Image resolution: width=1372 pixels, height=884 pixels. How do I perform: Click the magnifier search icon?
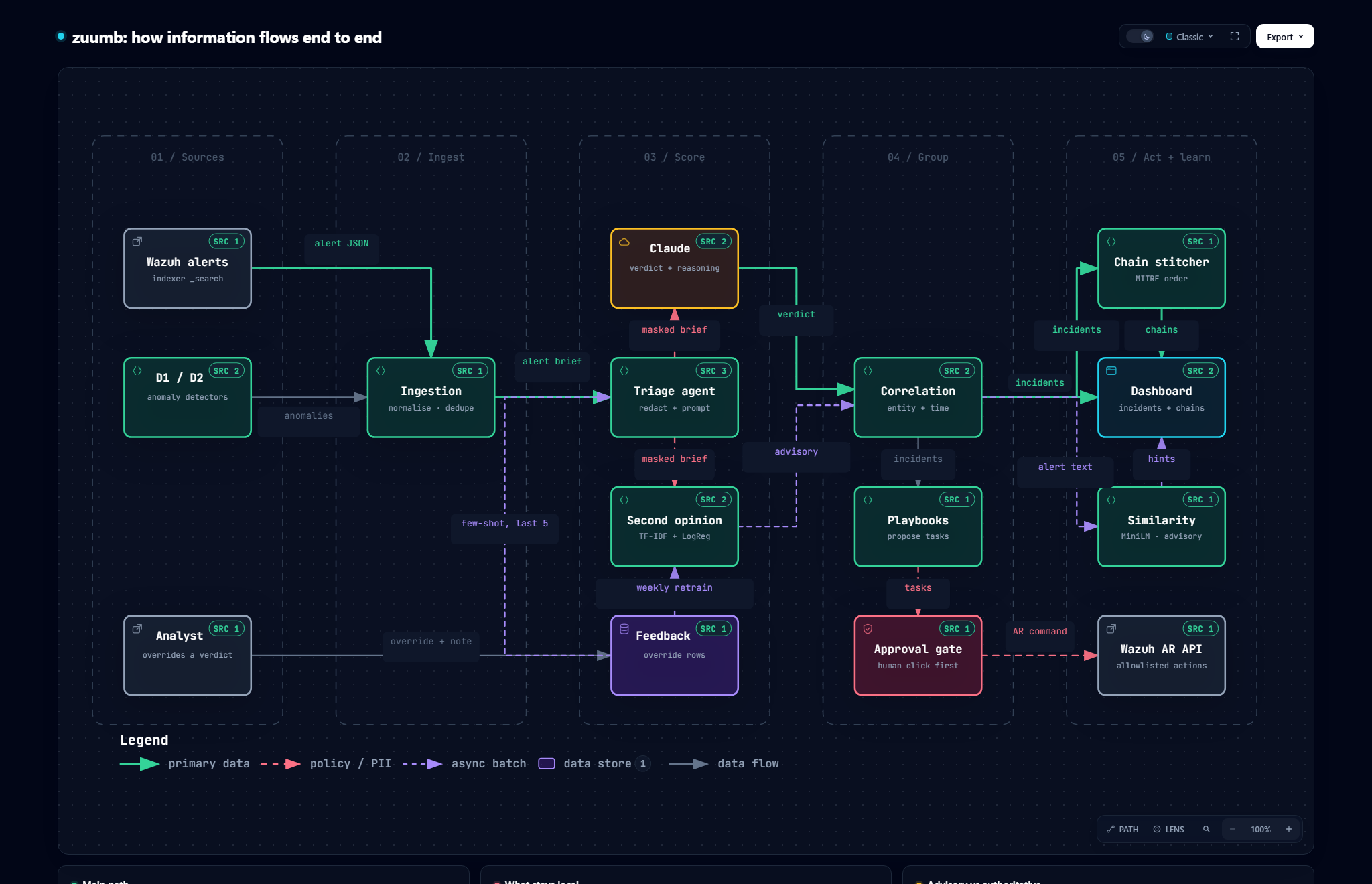[1207, 829]
